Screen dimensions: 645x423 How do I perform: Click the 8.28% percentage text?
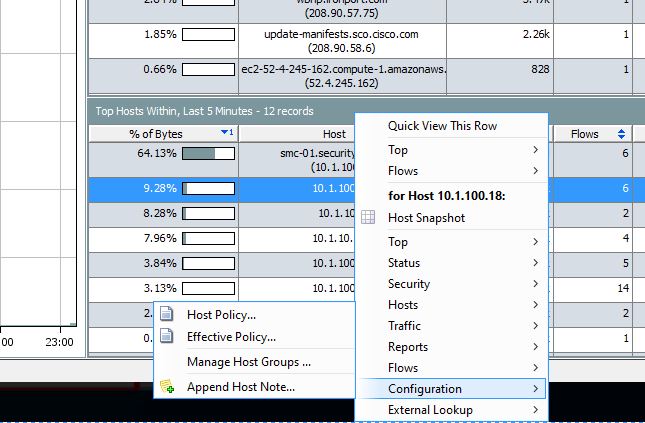pyautogui.click(x=160, y=213)
